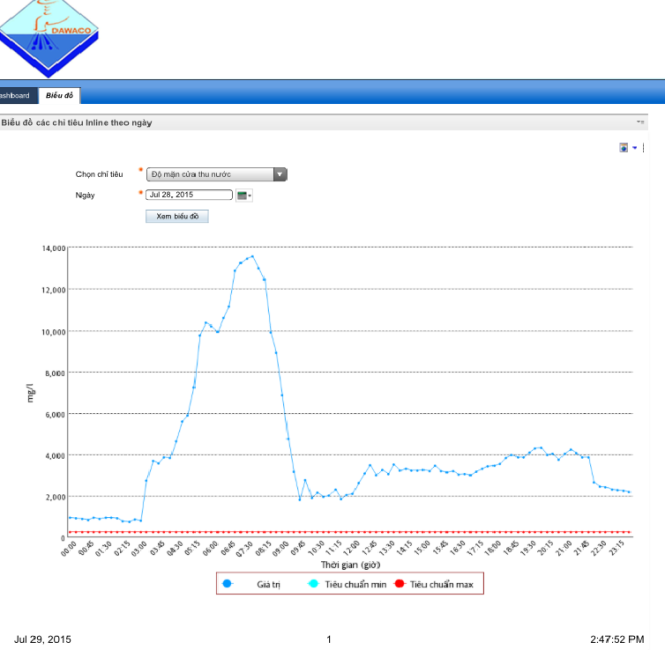Expand the Chọn chỉ tiêu dropdown arrow
This screenshot has height=650, width=665.
[x=280, y=174]
